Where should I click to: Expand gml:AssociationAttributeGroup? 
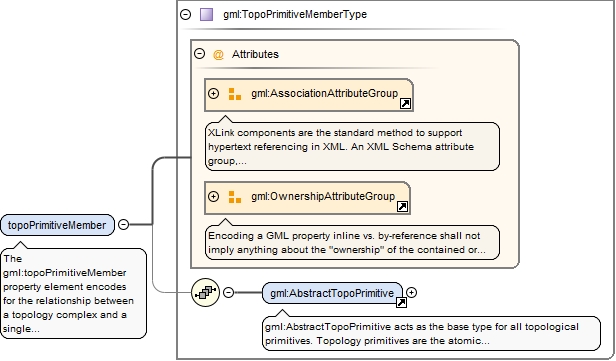[x=213, y=93]
